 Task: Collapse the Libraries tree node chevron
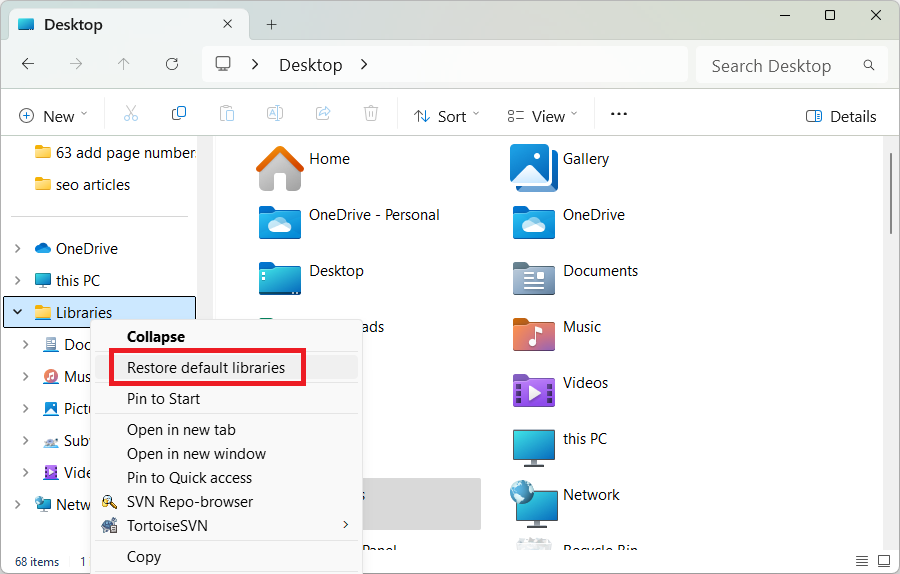(x=17, y=312)
